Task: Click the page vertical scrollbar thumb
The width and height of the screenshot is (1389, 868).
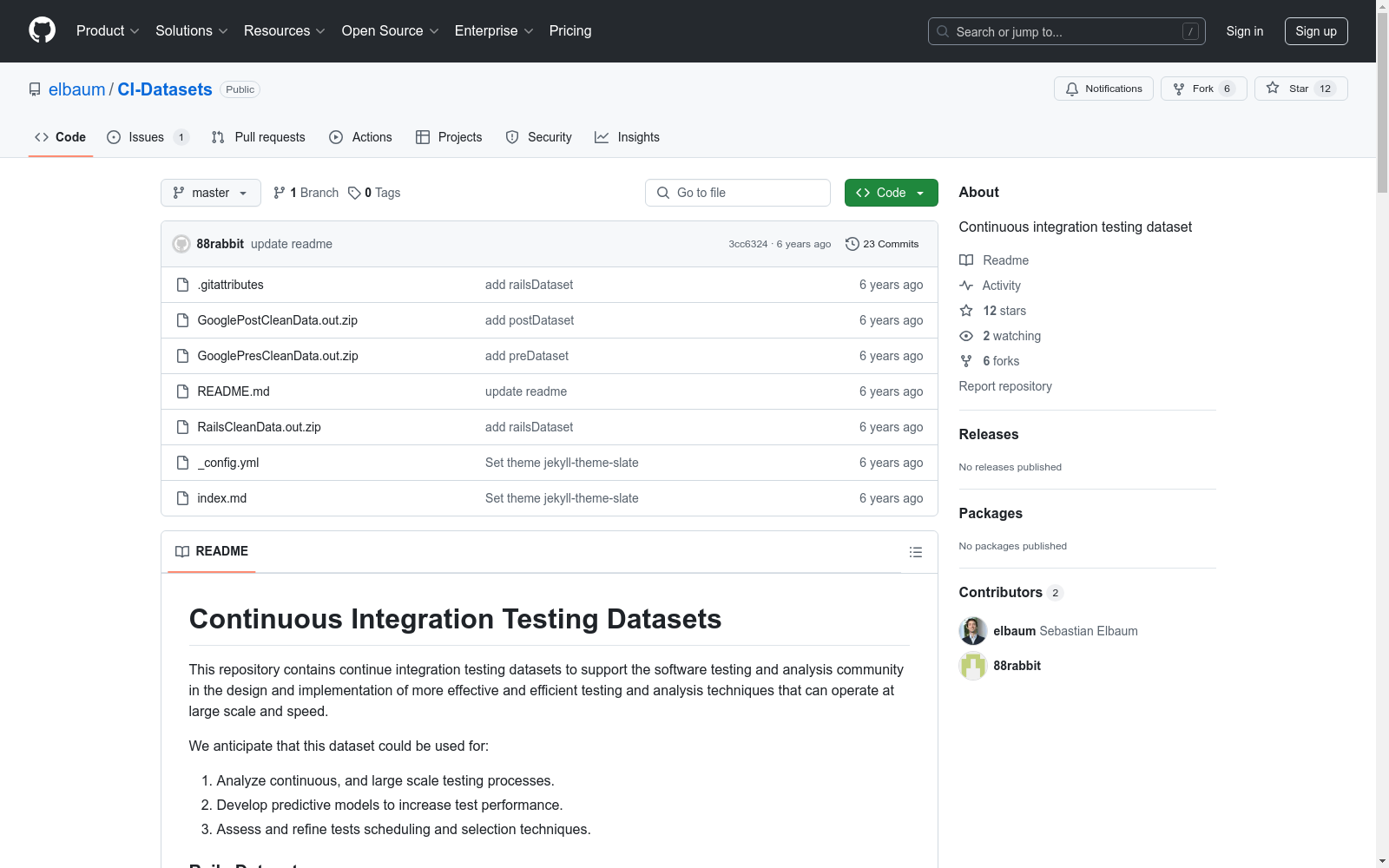Action: (x=1382, y=104)
